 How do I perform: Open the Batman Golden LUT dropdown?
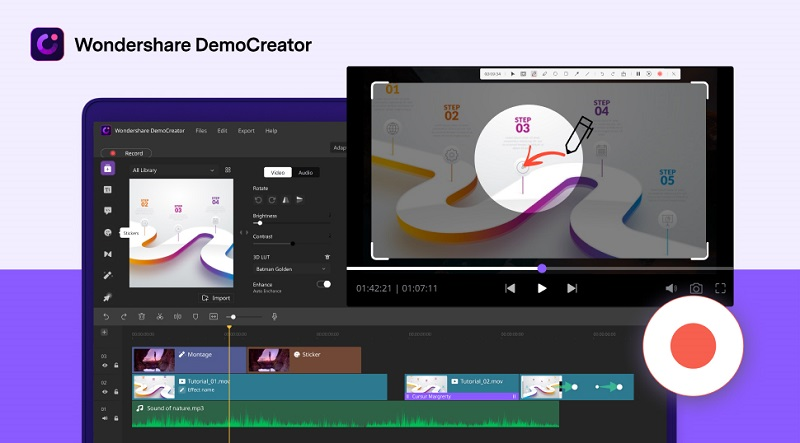pos(290,269)
